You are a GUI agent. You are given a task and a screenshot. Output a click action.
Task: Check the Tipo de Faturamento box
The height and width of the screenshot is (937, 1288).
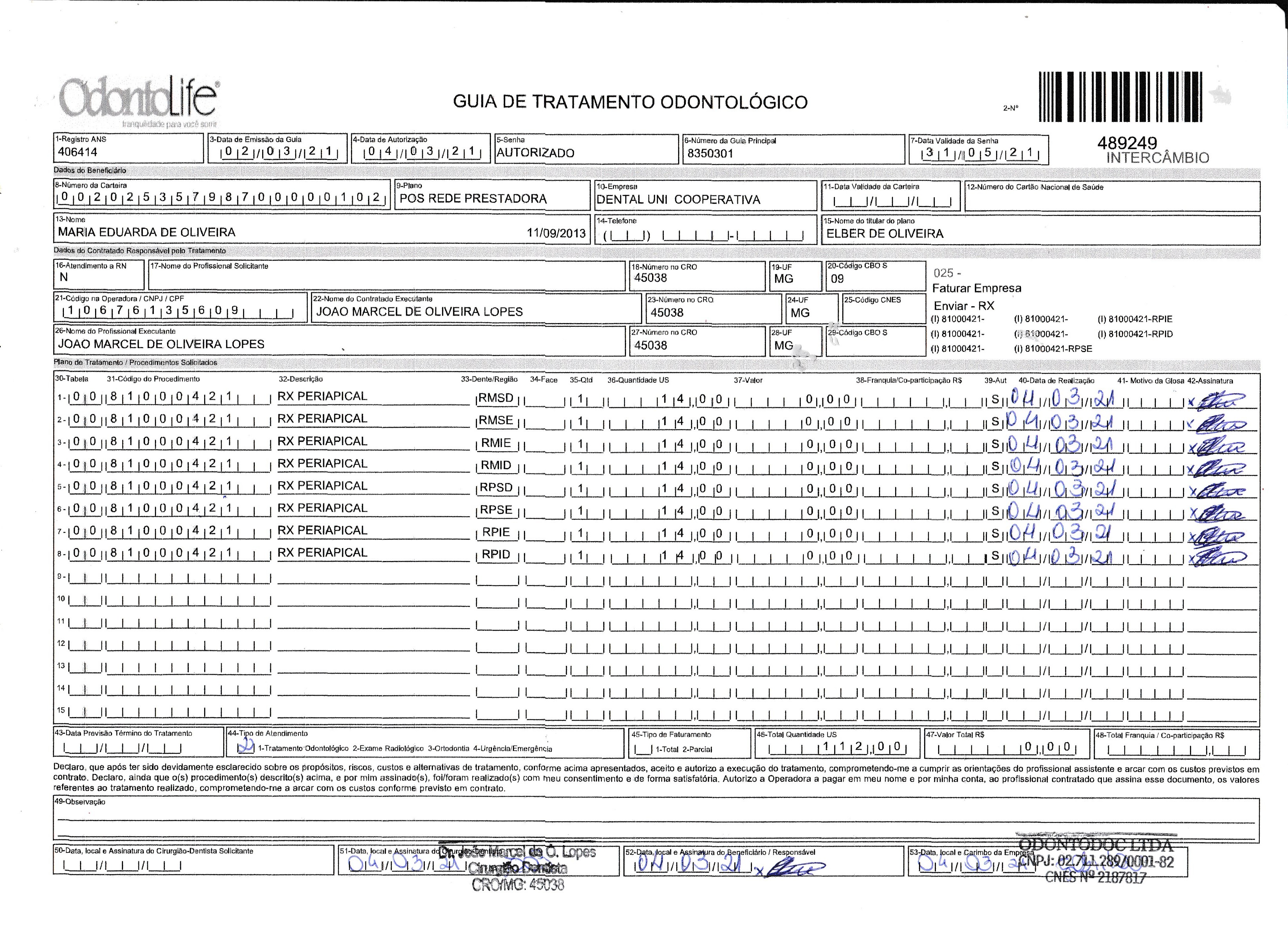click(643, 750)
